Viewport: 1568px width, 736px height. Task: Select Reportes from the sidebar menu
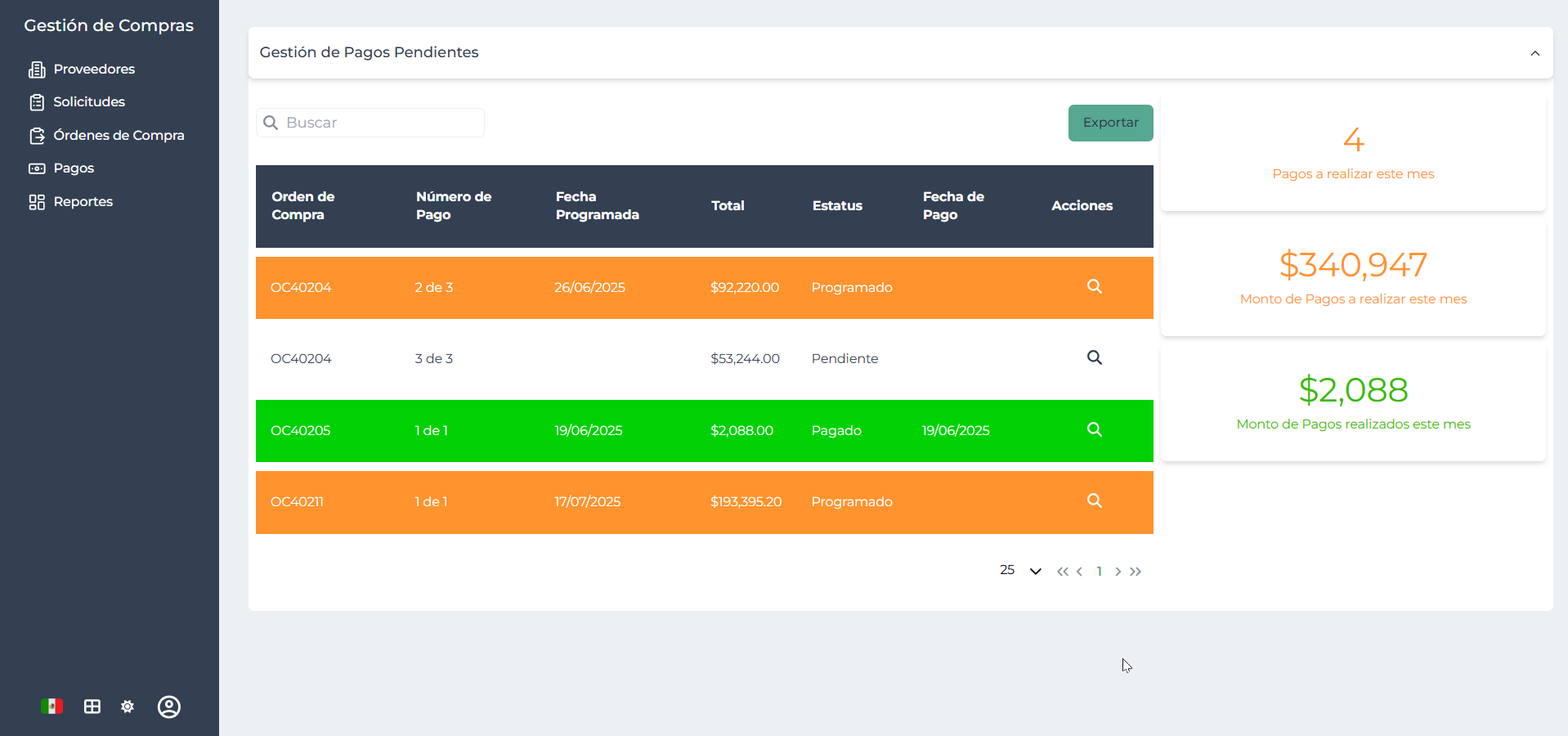83,202
